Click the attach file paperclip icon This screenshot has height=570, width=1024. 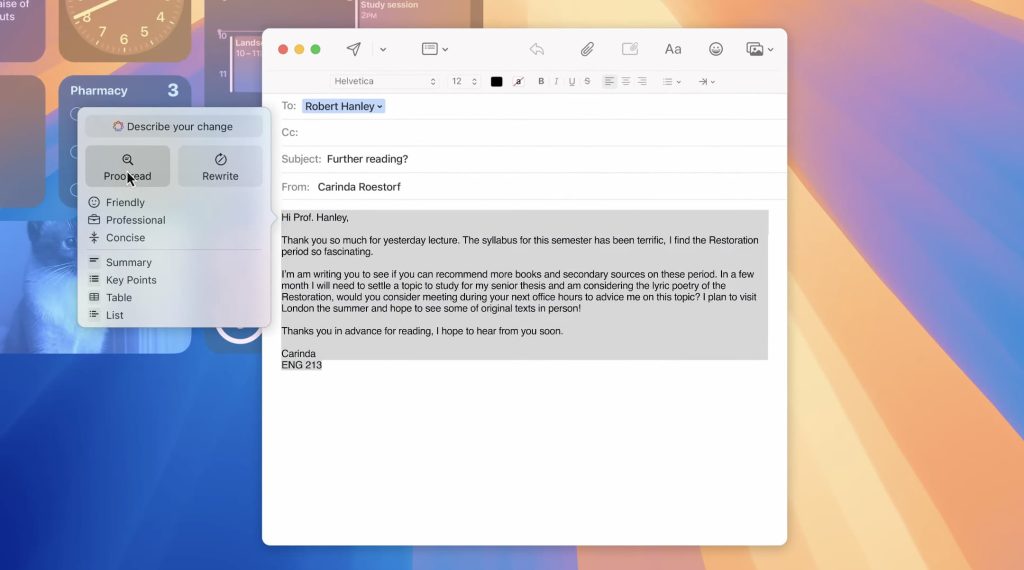tap(587, 49)
